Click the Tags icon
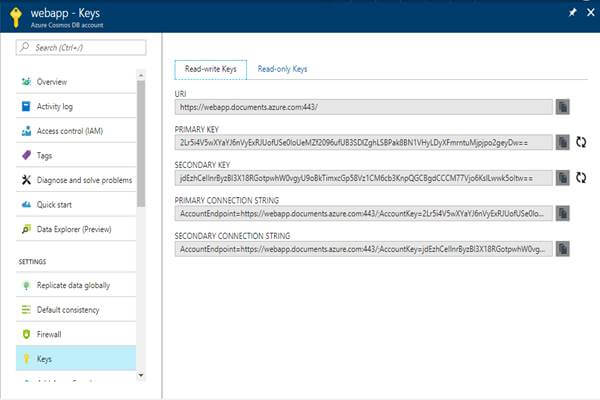 pos(26,155)
